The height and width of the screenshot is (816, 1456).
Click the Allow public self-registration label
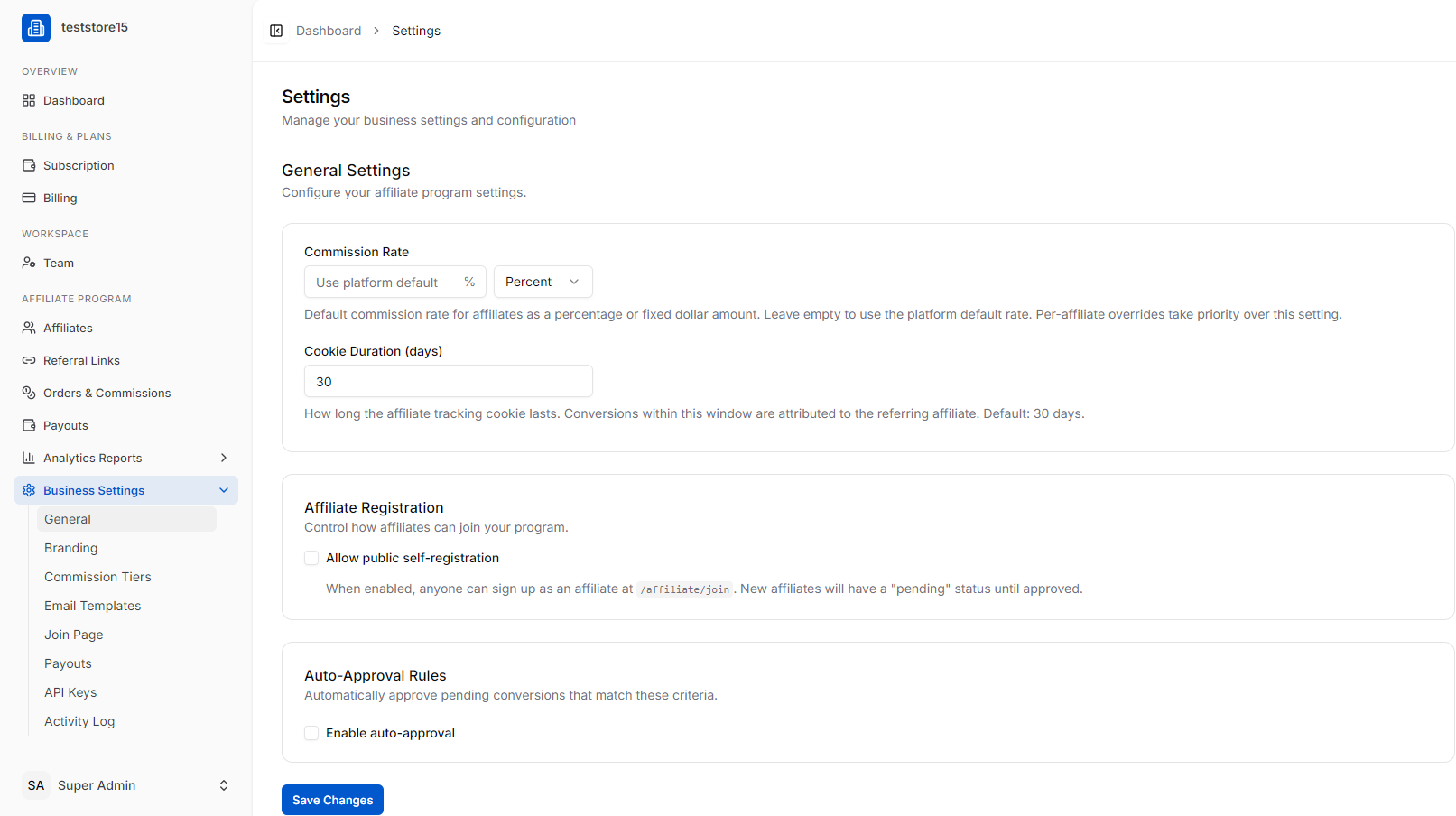pos(413,558)
